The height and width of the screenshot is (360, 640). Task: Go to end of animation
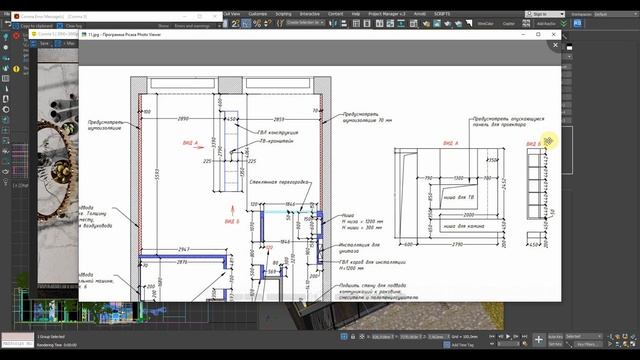point(524,337)
